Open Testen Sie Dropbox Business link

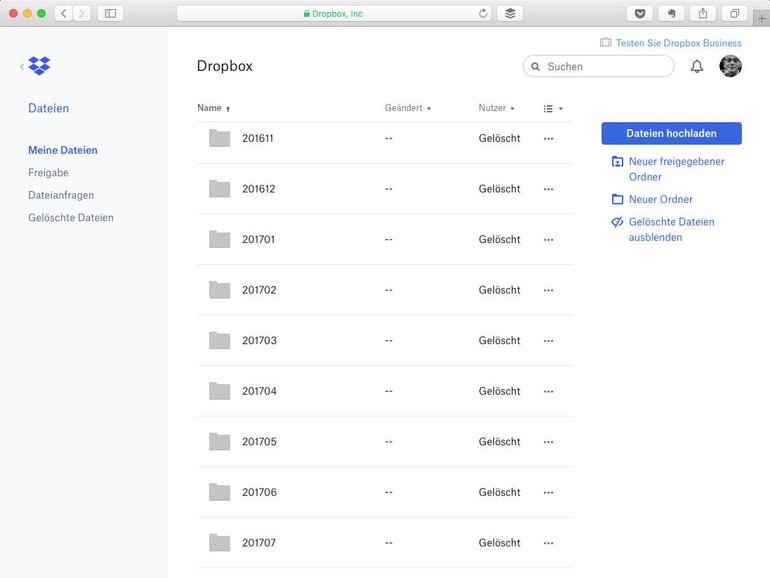pyautogui.click(x=678, y=43)
